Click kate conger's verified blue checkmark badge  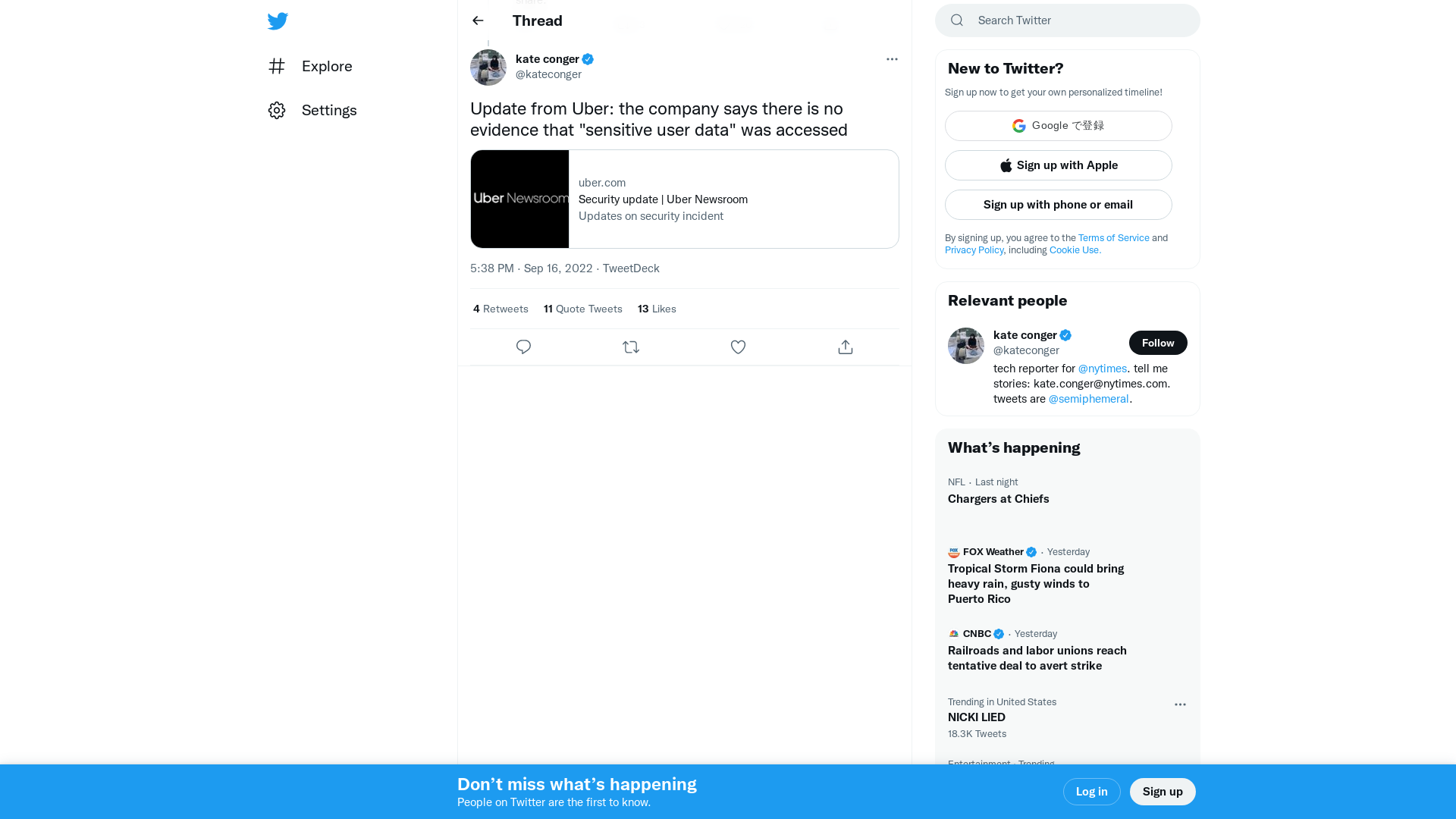[588, 58]
